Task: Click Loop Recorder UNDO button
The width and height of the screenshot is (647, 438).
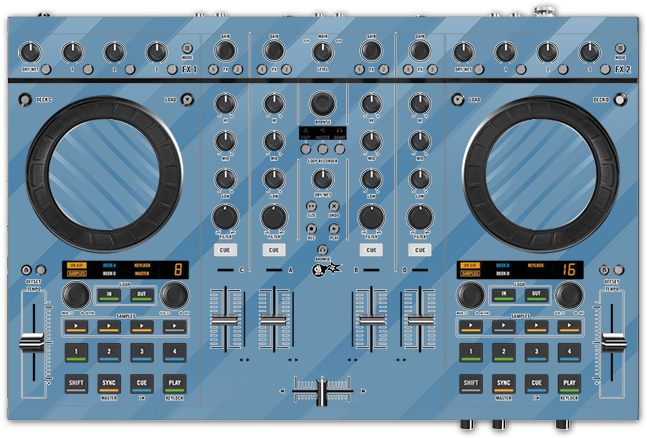Action: coord(333,206)
